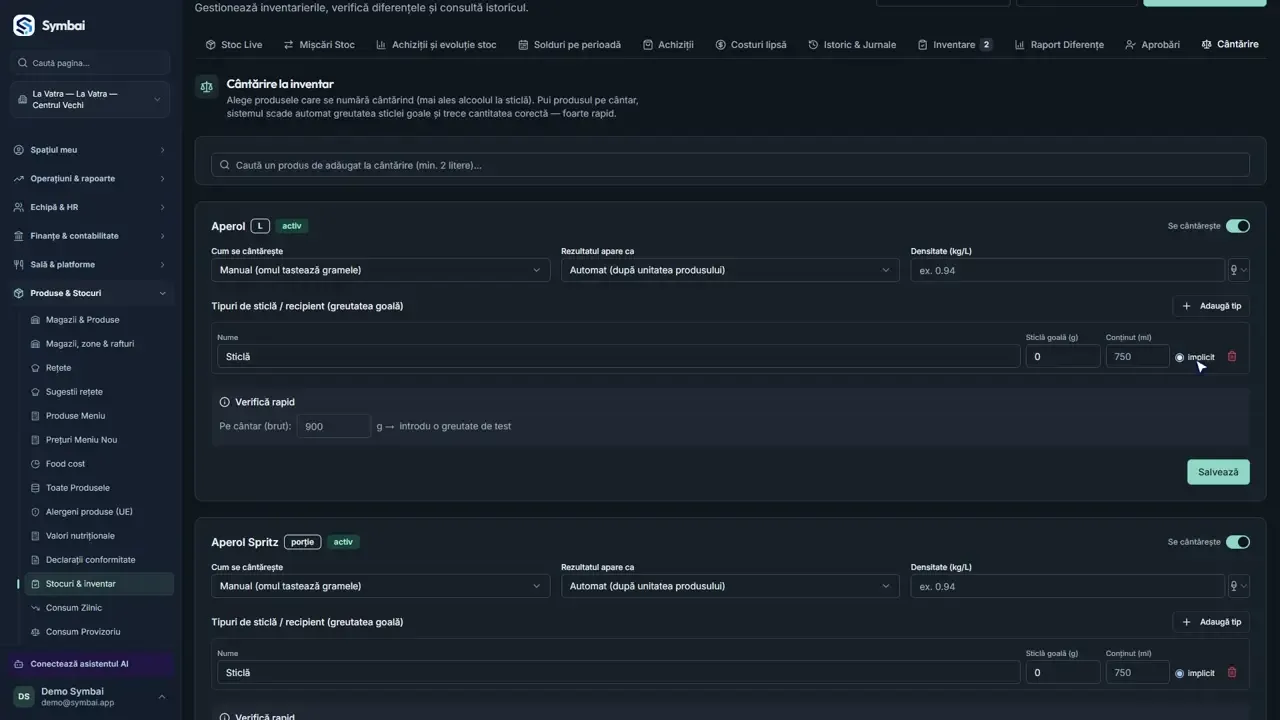The image size is (1280, 720).
Task: Focus the product search field for cântărire
Action: coord(730,165)
